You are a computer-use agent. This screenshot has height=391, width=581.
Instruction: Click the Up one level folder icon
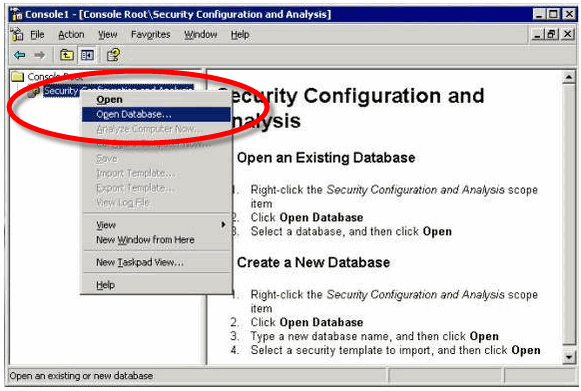click(x=67, y=55)
